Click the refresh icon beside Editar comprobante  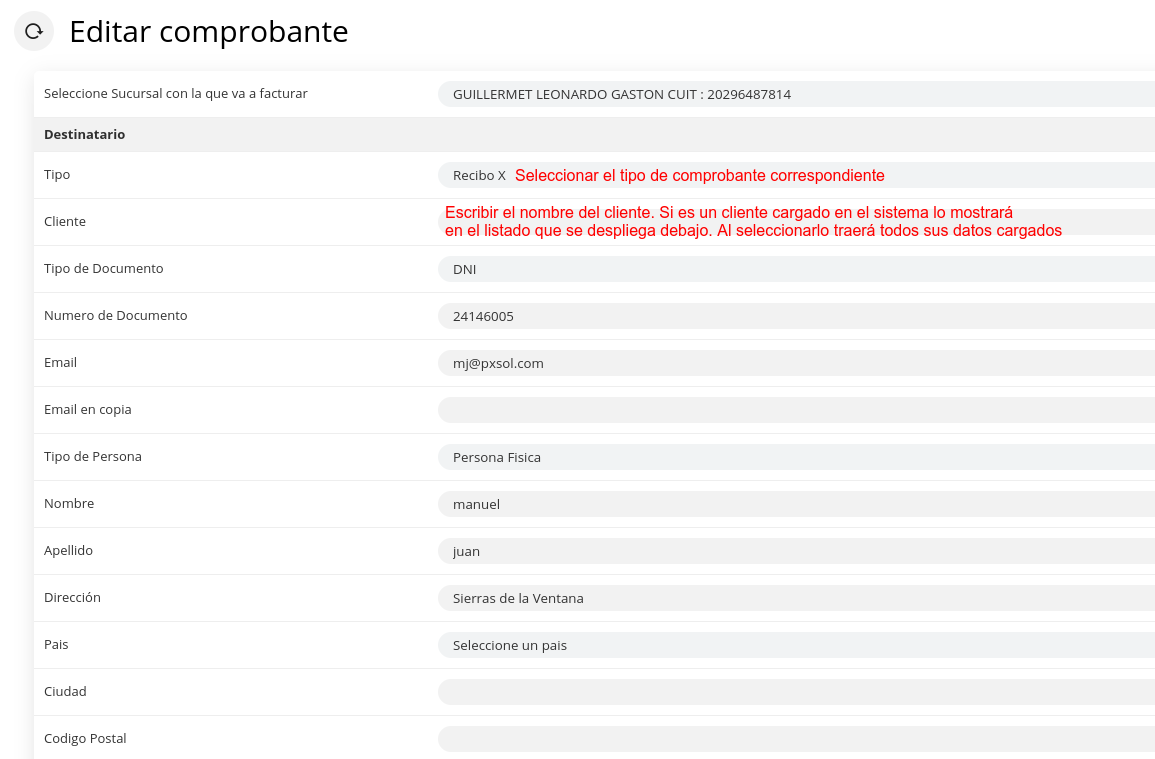(33, 31)
